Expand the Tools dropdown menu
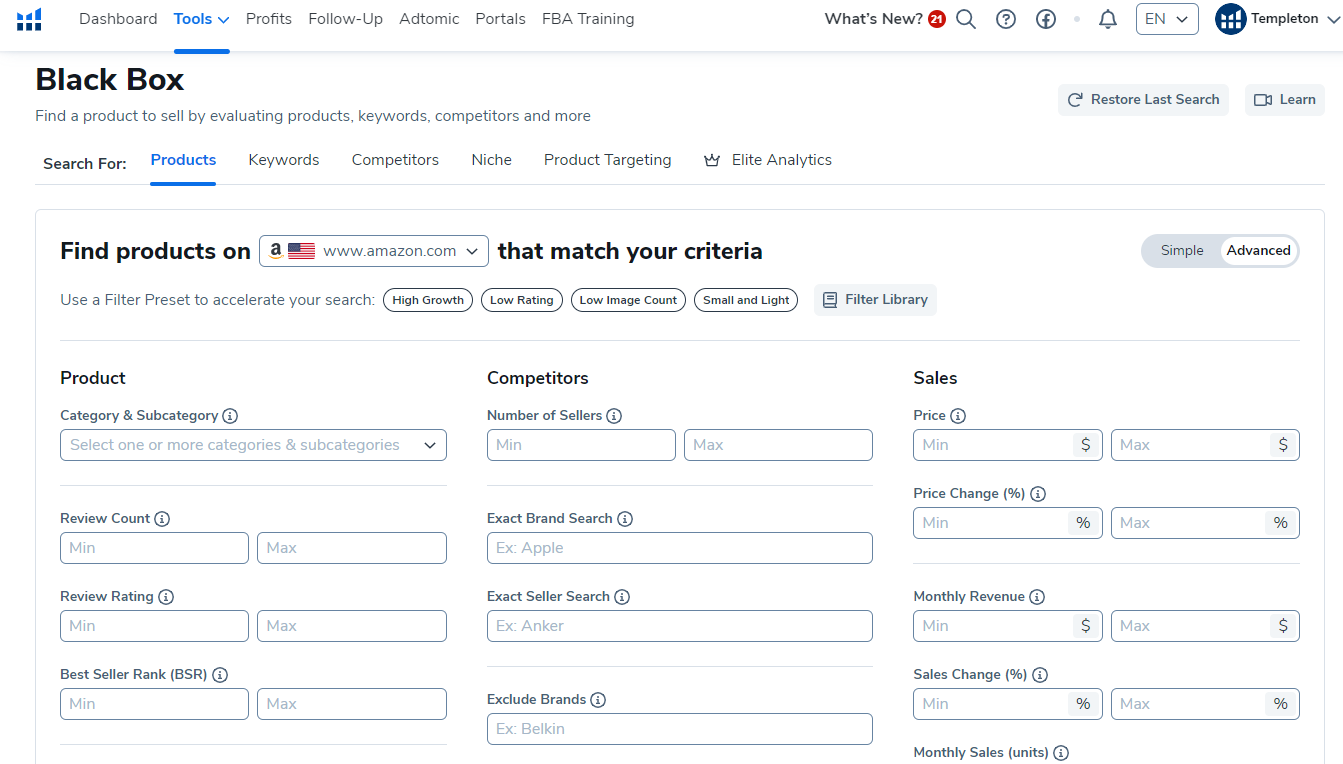The image size is (1343, 764). 201,19
